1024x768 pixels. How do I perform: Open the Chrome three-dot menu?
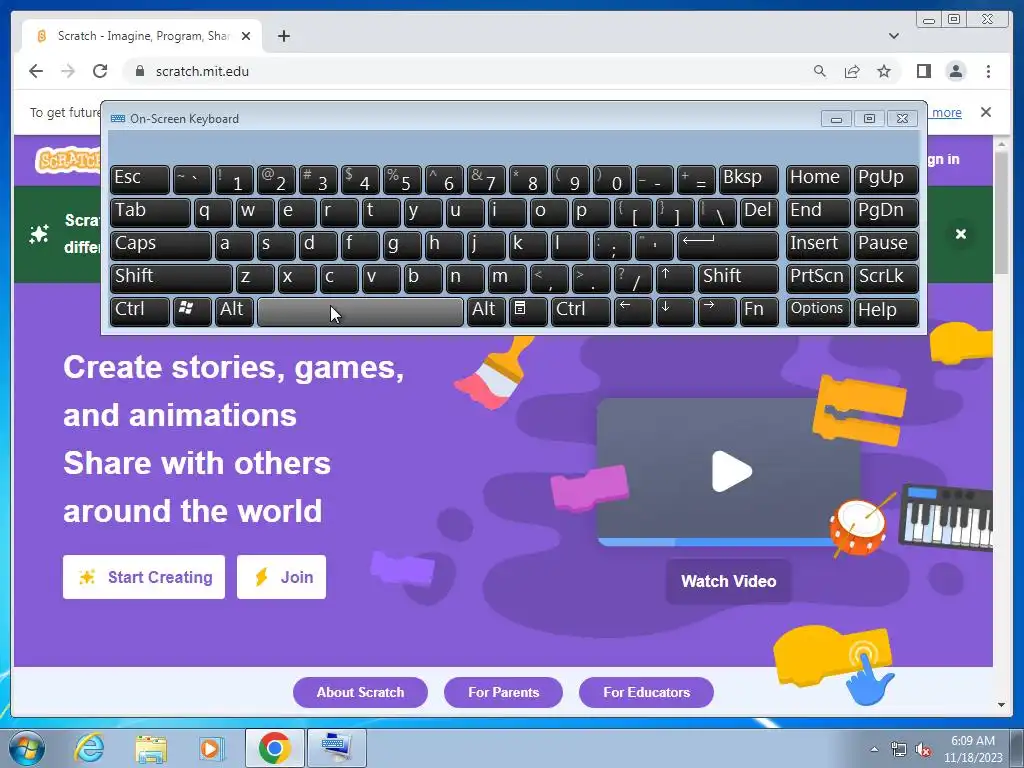point(988,71)
